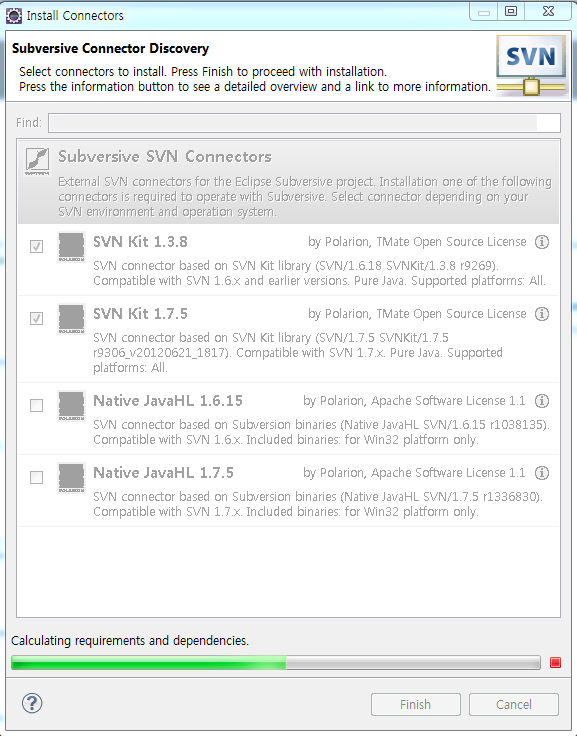Screen dimensions: 577x736
Task: Click the Polarion logo beside SVN Kit 1.3.8
Action: point(71,247)
